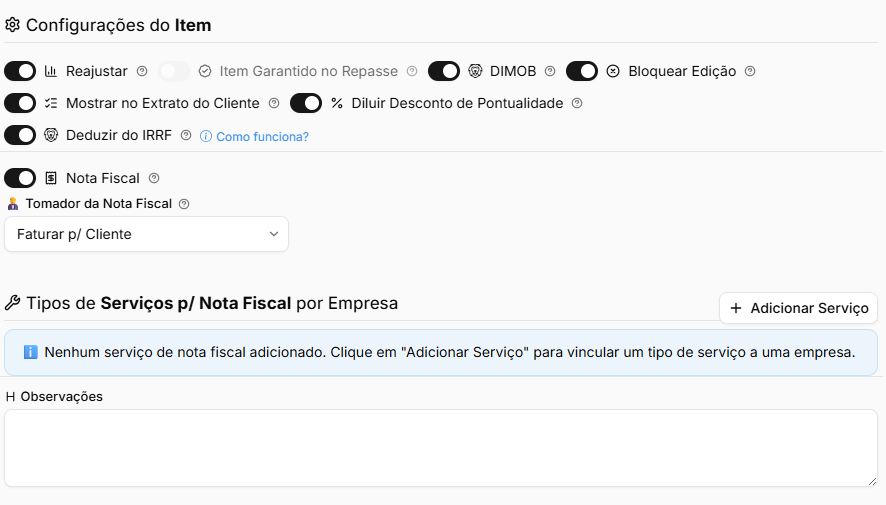Click the blue info icon in the notice banner
Screen dimensions: 886x505
pyautogui.click(x=31, y=352)
